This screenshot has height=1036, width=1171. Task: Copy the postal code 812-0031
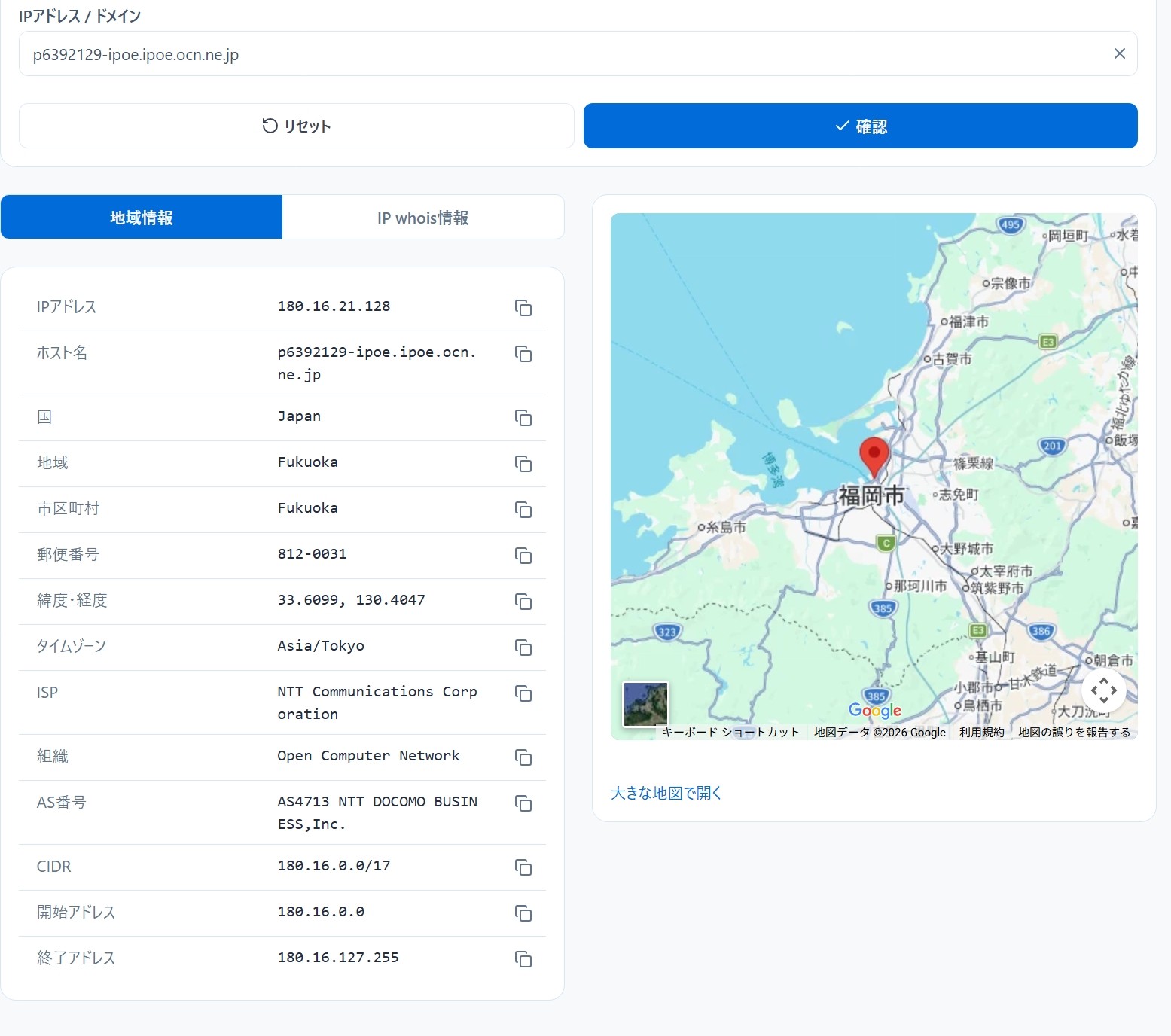(x=523, y=556)
